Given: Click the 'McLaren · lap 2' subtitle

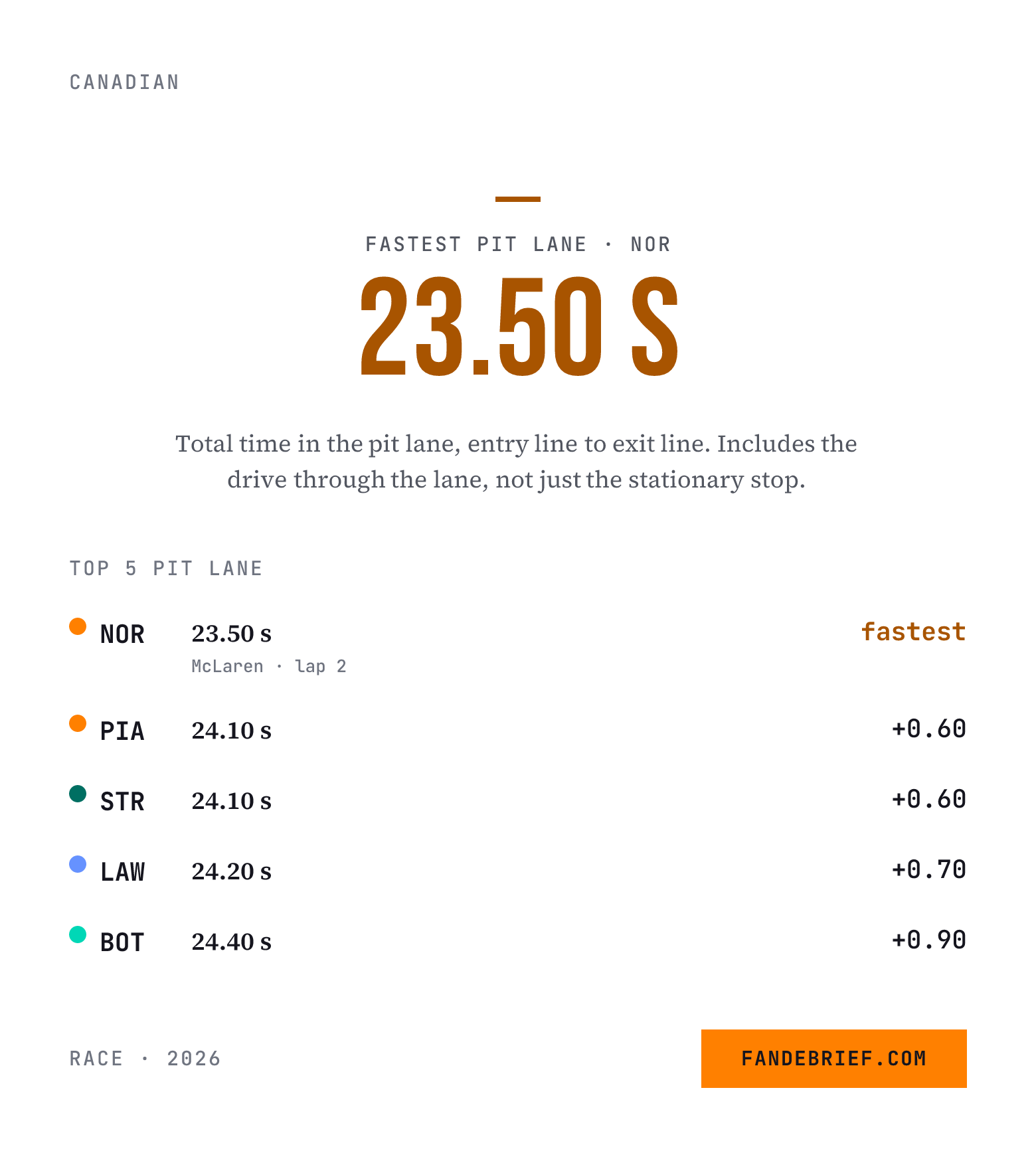Looking at the screenshot, I should tap(268, 666).
